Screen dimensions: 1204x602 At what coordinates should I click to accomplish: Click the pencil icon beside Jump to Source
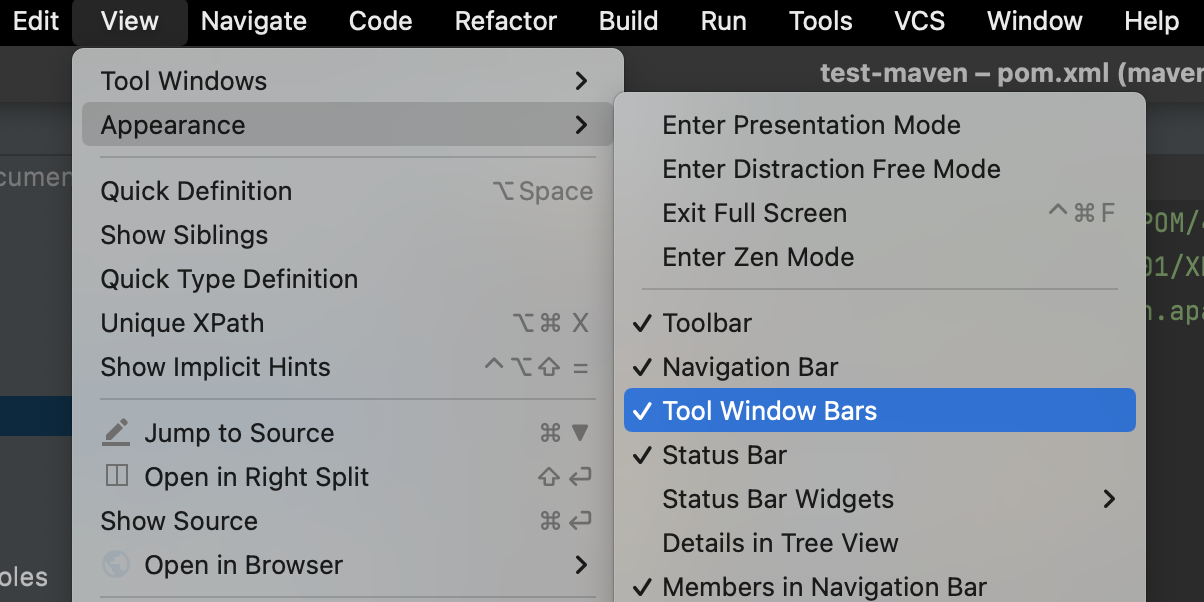click(117, 433)
